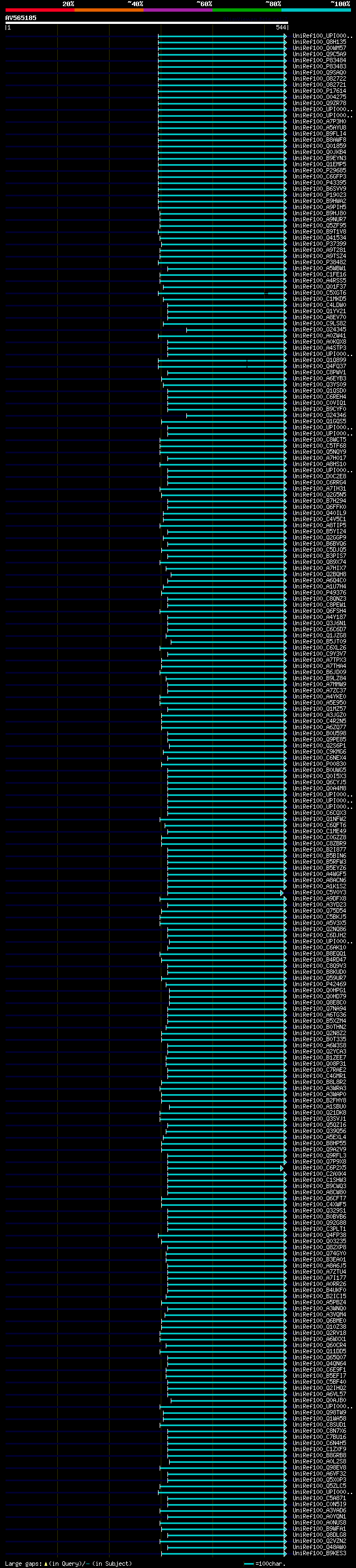Select row label UniRef100_P38482
Screen dimensions: 356x1568
[x=319, y=263]
